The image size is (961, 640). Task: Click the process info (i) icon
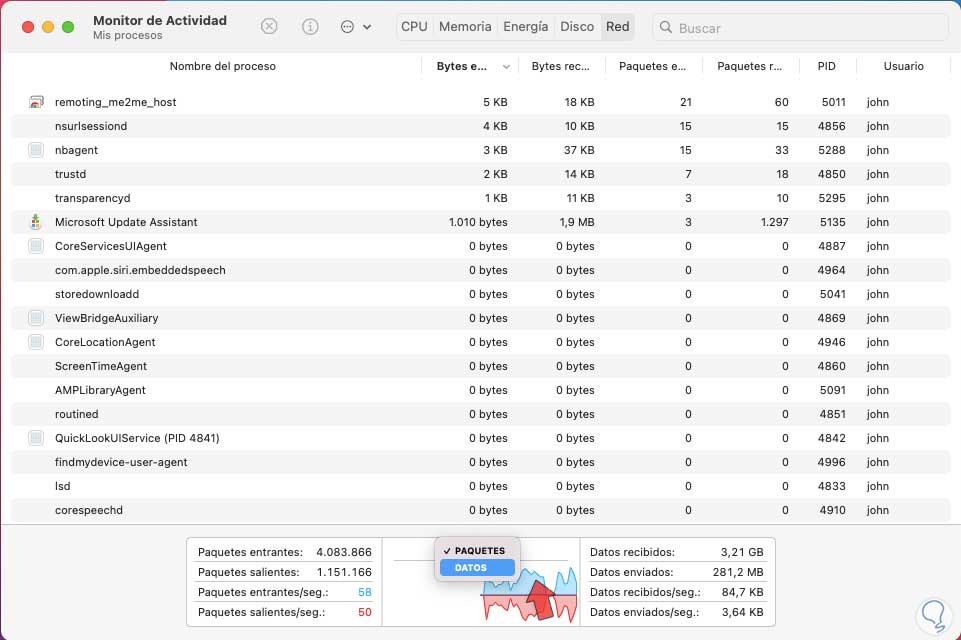(x=309, y=27)
